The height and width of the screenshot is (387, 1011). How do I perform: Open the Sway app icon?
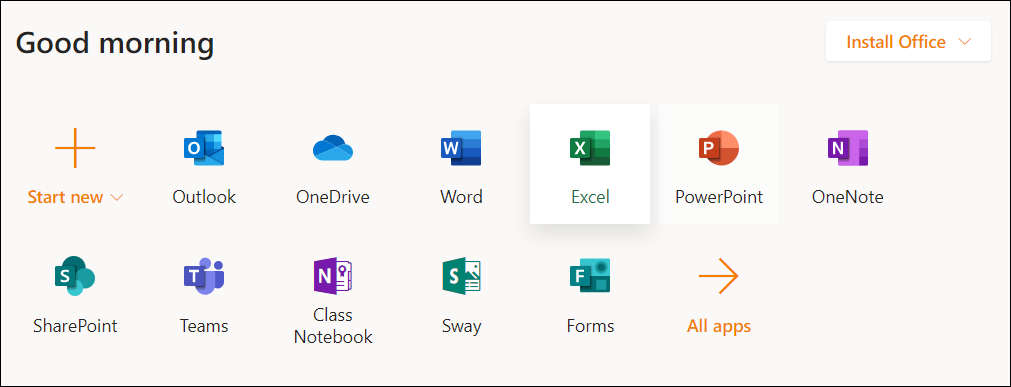(461, 276)
